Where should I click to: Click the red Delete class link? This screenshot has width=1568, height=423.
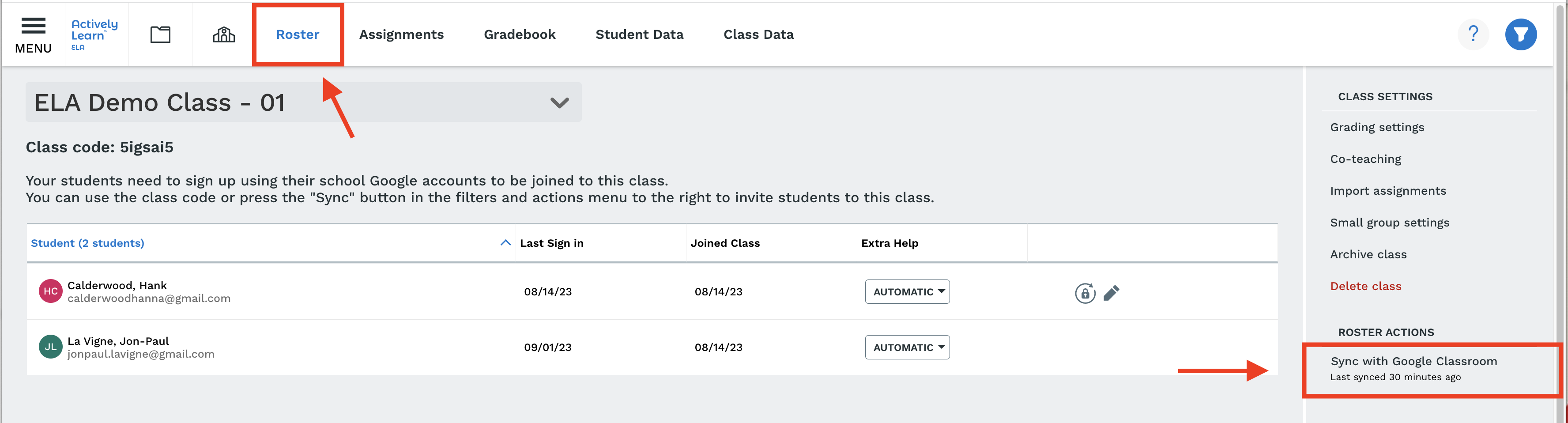click(1365, 286)
